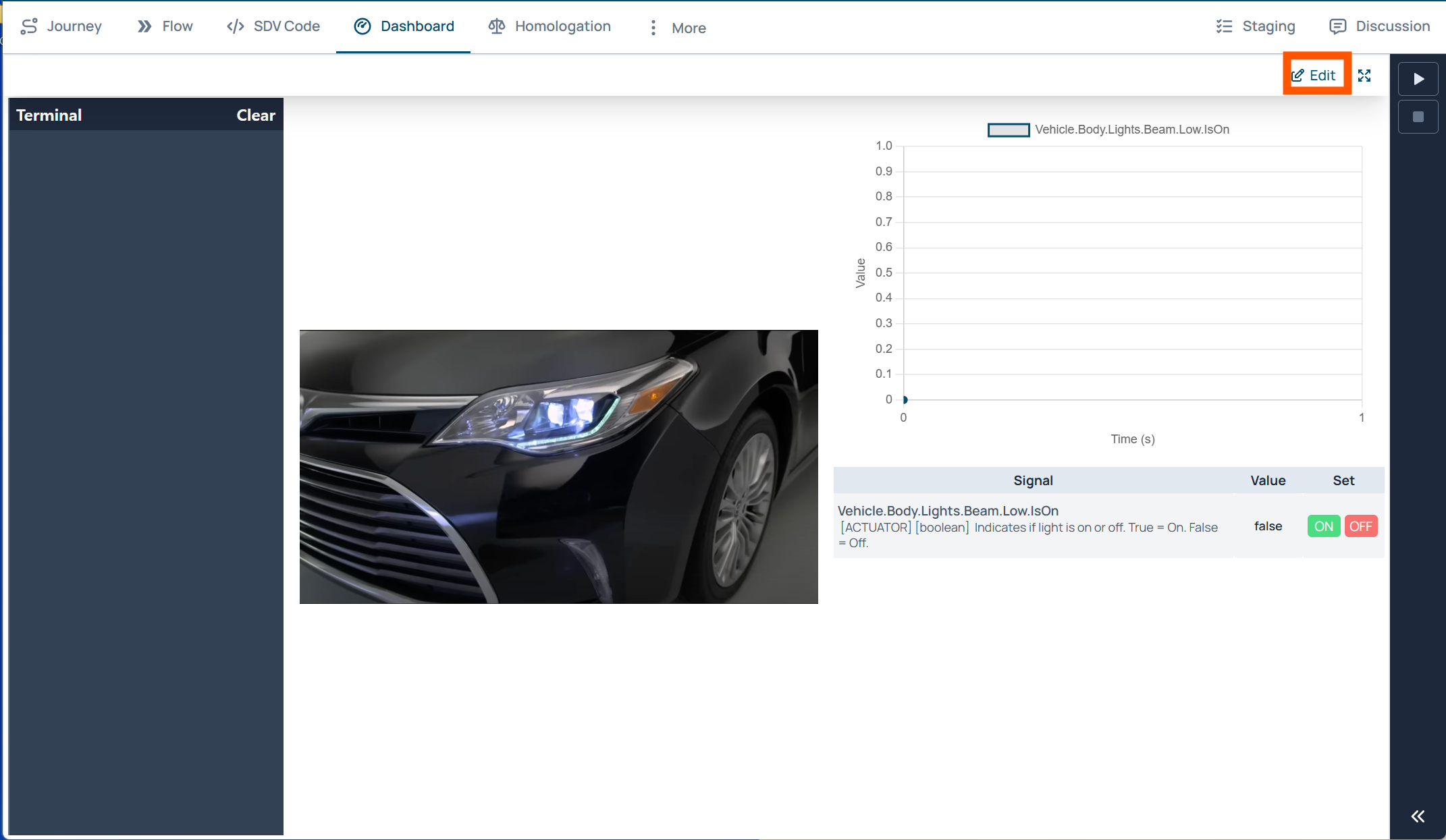Select the Dashboard gauge icon
1446x840 pixels.
coord(363,26)
